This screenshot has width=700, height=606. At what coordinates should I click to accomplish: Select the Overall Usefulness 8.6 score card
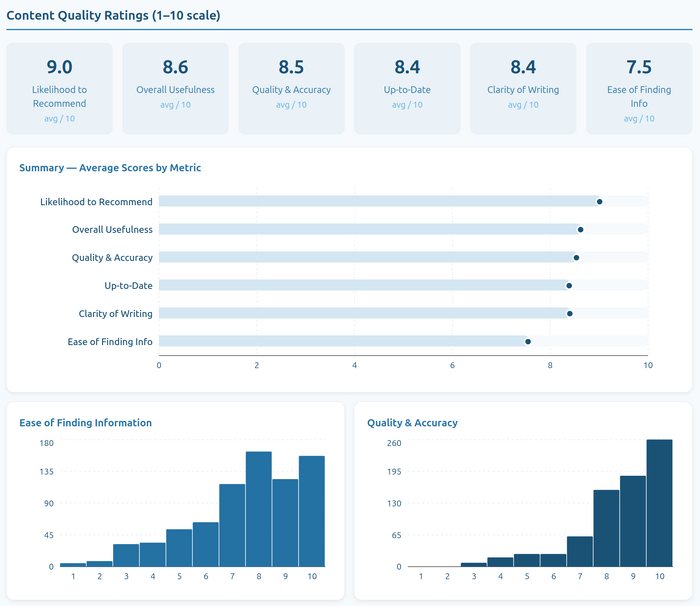(175, 88)
